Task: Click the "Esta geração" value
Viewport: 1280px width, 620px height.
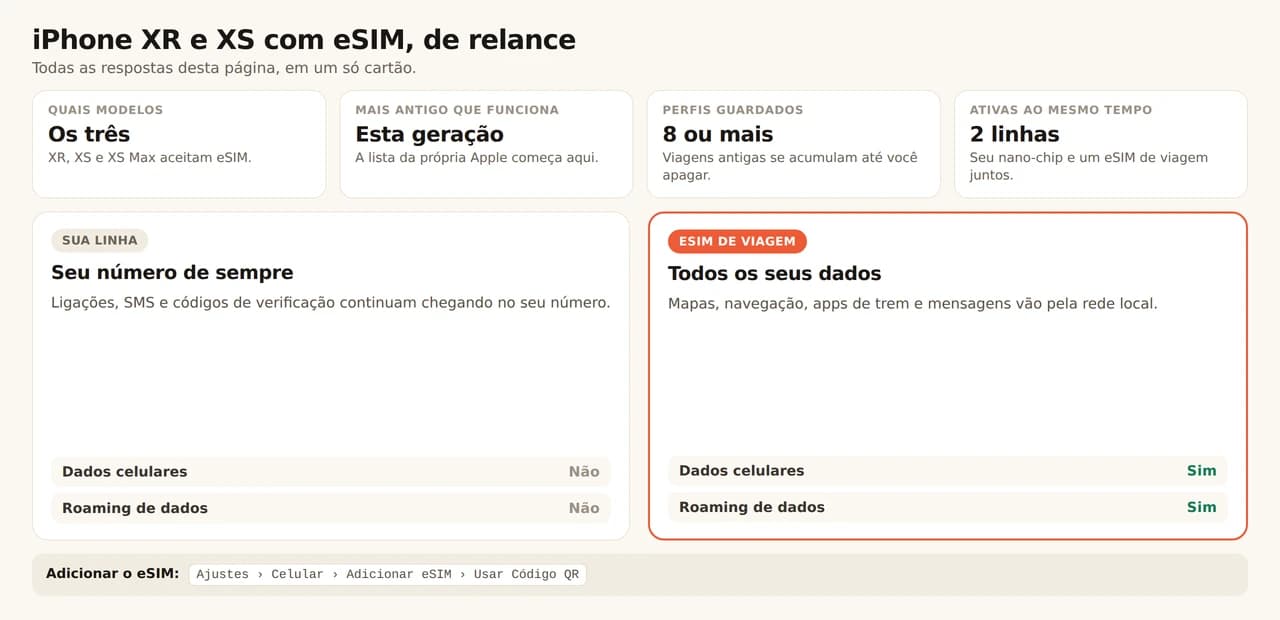Action: (429, 134)
